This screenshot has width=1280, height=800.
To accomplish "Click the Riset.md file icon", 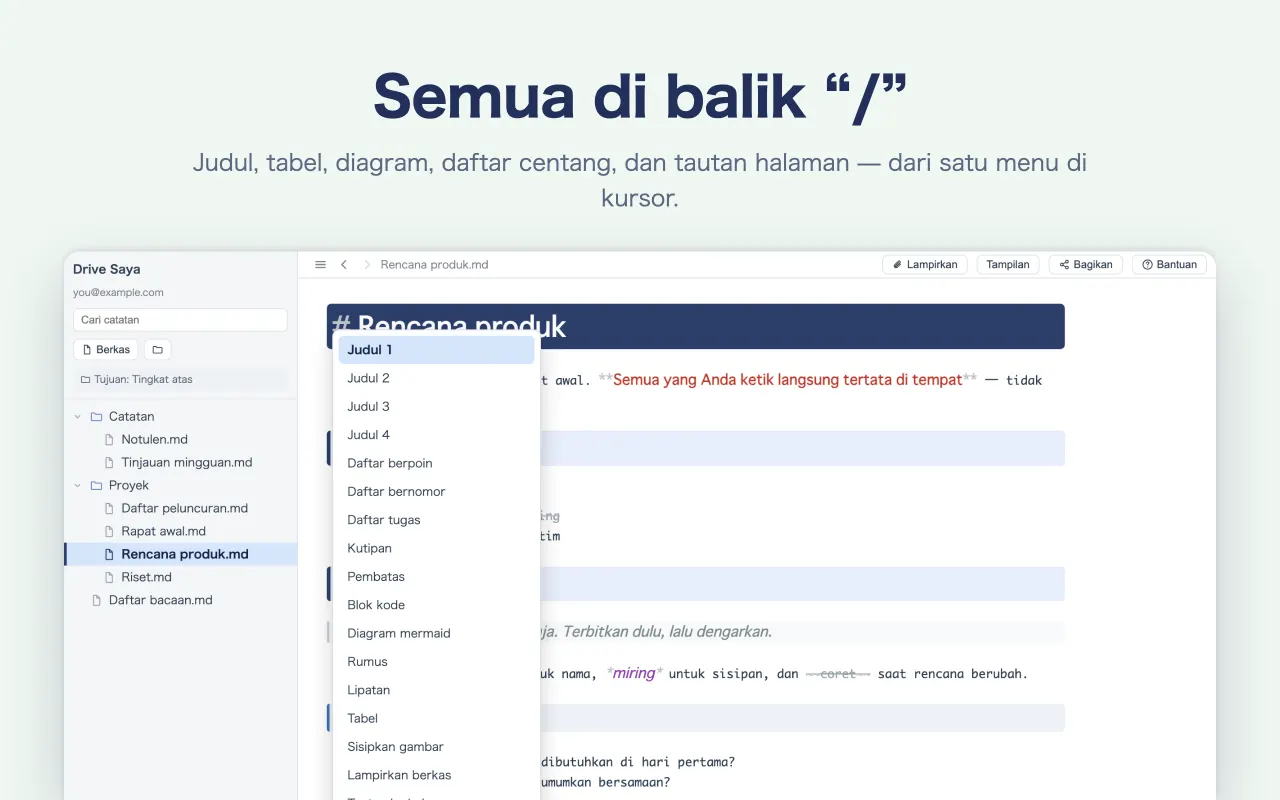I will coord(110,577).
